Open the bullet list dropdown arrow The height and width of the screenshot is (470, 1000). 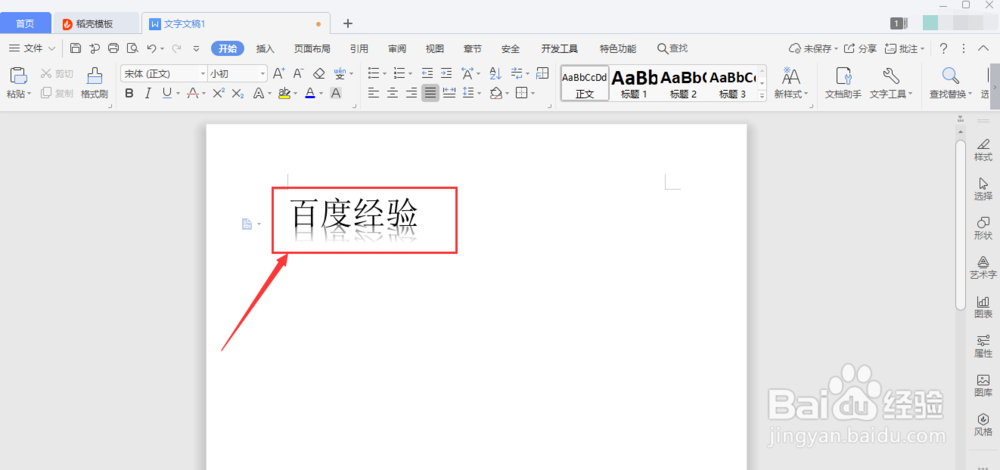pyautogui.click(x=385, y=74)
